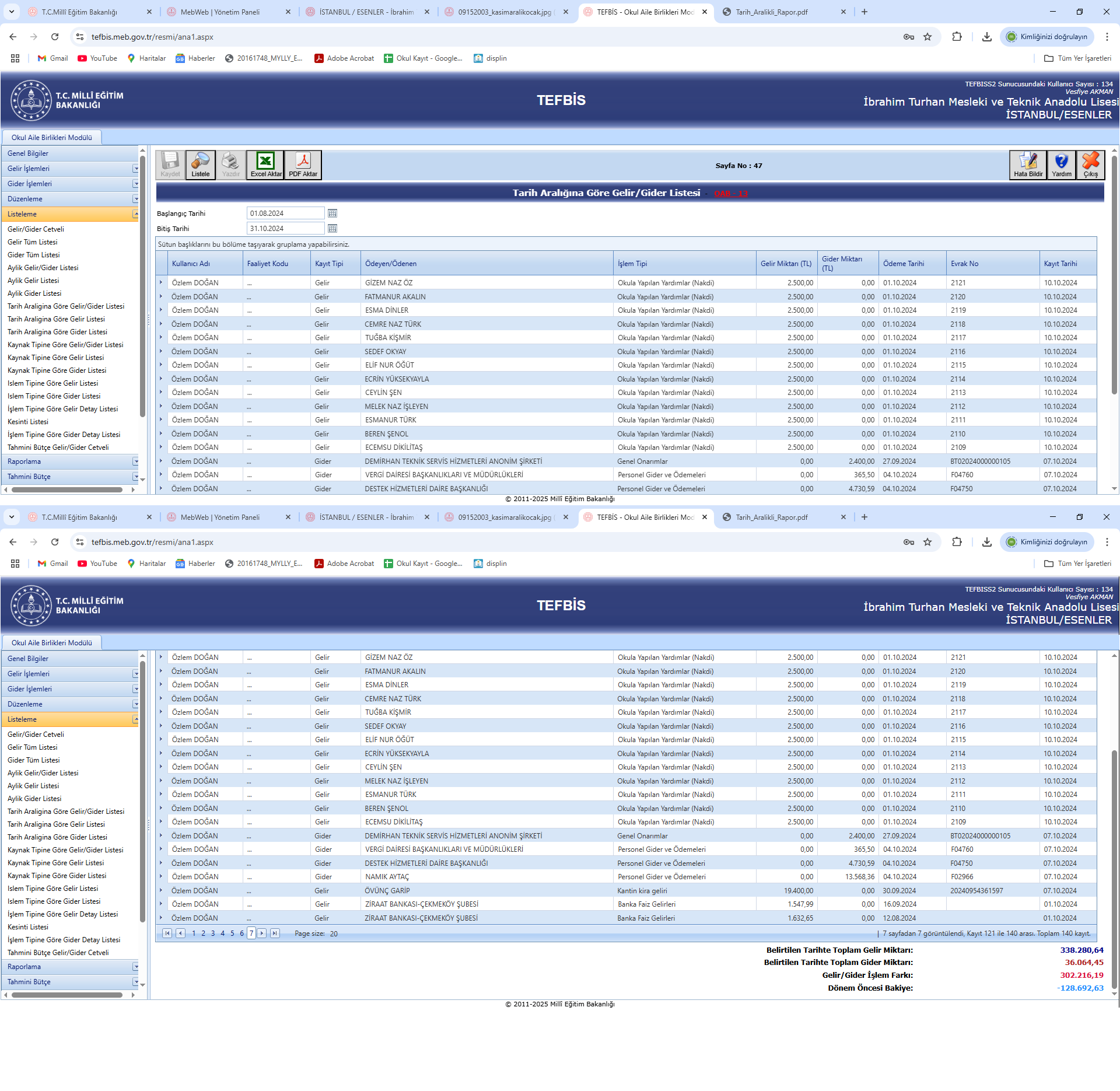Open the Bitiş Tarihi calendar picker
The width and height of the screenshot is (1120, 1091).
click(x=332, y=229)
